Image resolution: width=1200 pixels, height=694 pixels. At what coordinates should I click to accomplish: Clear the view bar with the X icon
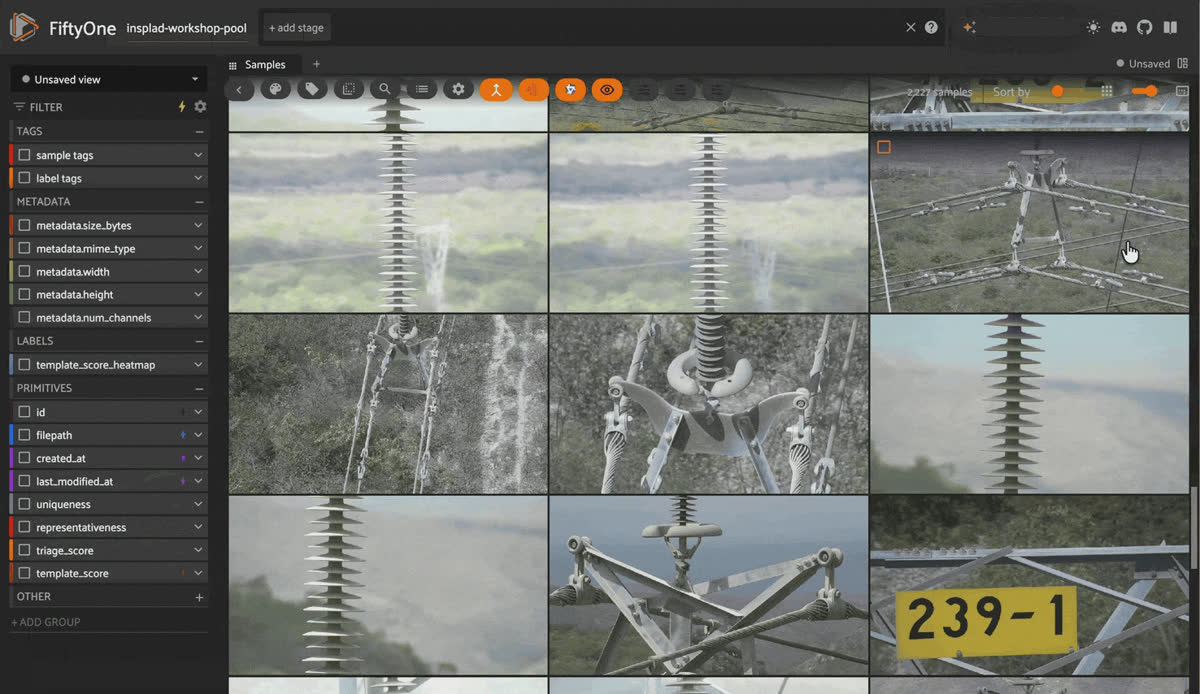(910, 28)
